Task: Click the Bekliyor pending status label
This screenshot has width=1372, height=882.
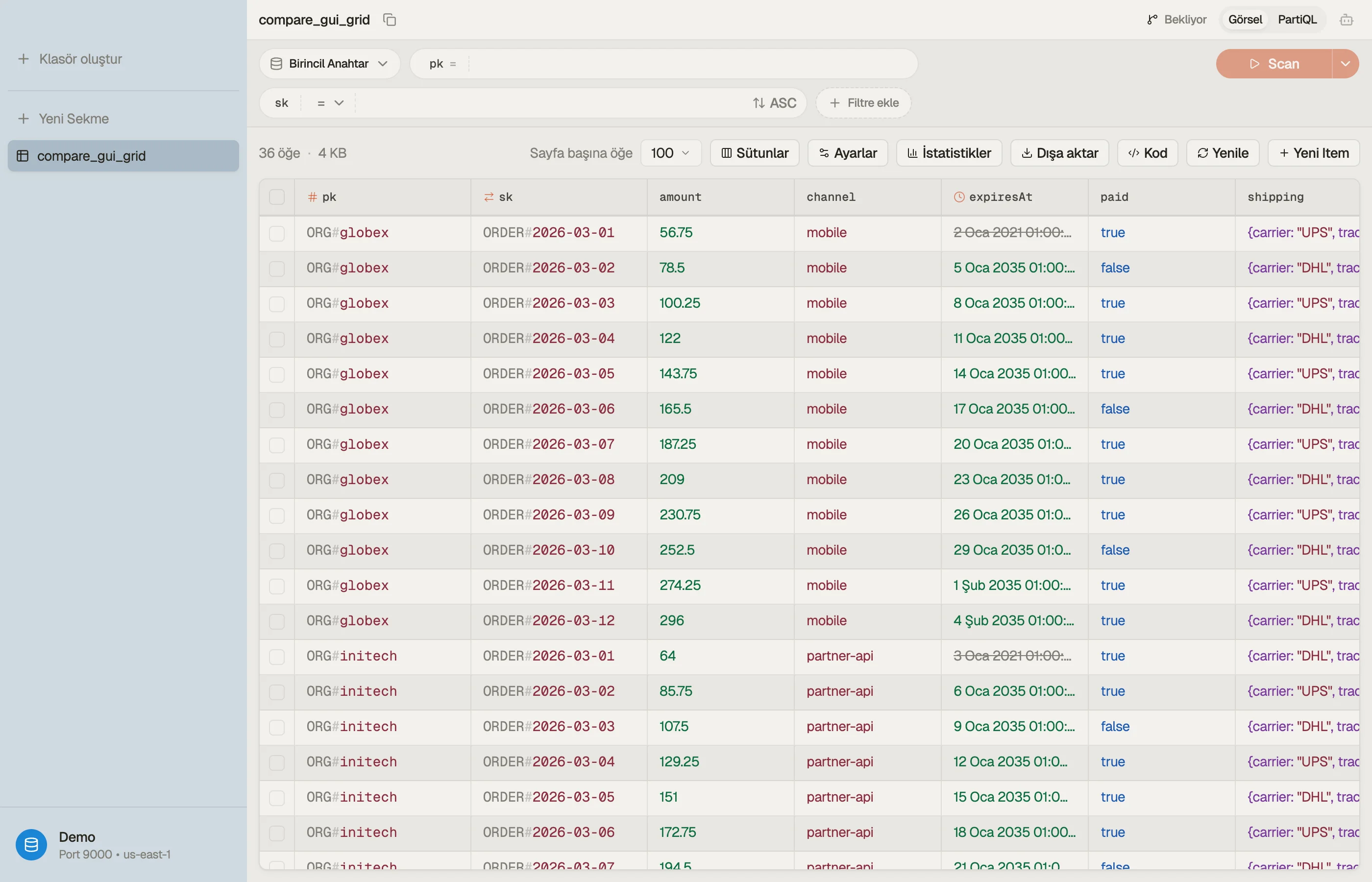Action: (x=1185, y=20)
